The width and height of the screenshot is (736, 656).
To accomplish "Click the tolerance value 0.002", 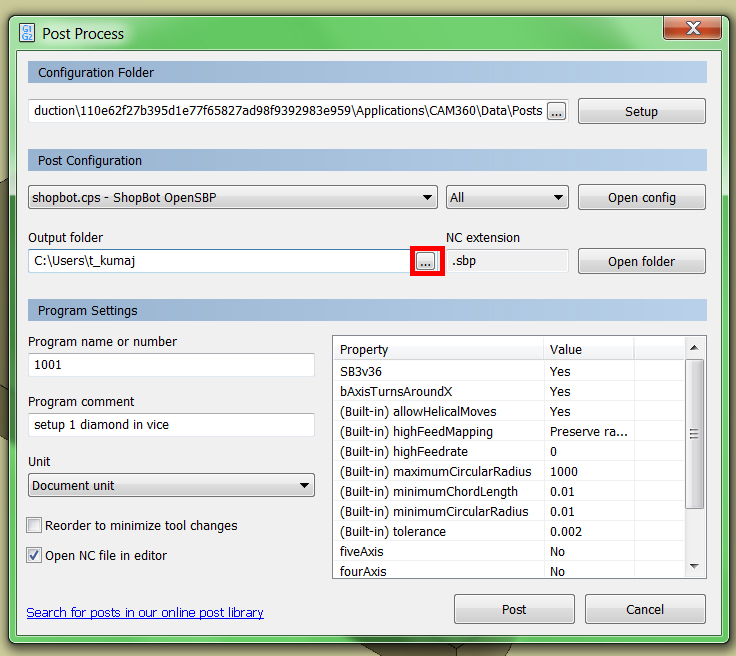I will tap(566, 532).
